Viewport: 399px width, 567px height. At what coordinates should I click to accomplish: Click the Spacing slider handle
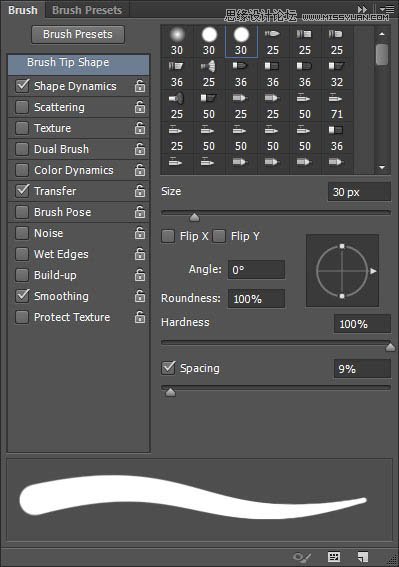170,392
